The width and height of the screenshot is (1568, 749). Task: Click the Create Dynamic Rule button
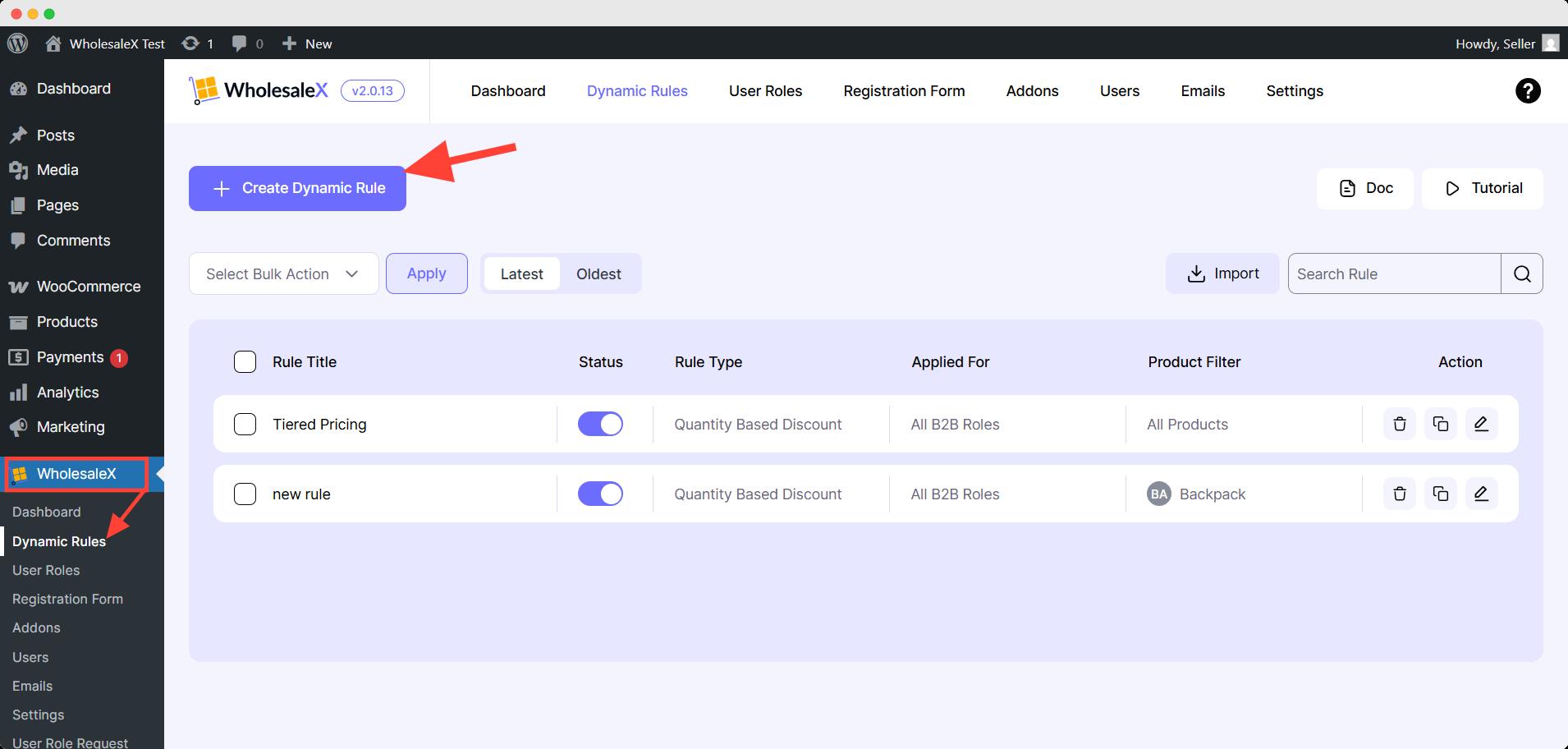297,188
